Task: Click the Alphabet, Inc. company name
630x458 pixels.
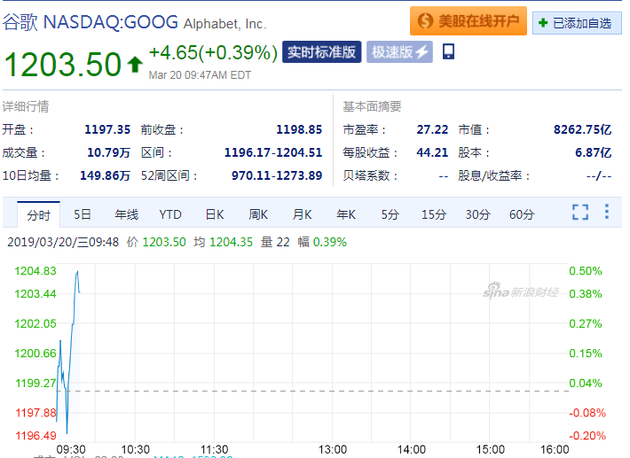Action: [225, 24]
